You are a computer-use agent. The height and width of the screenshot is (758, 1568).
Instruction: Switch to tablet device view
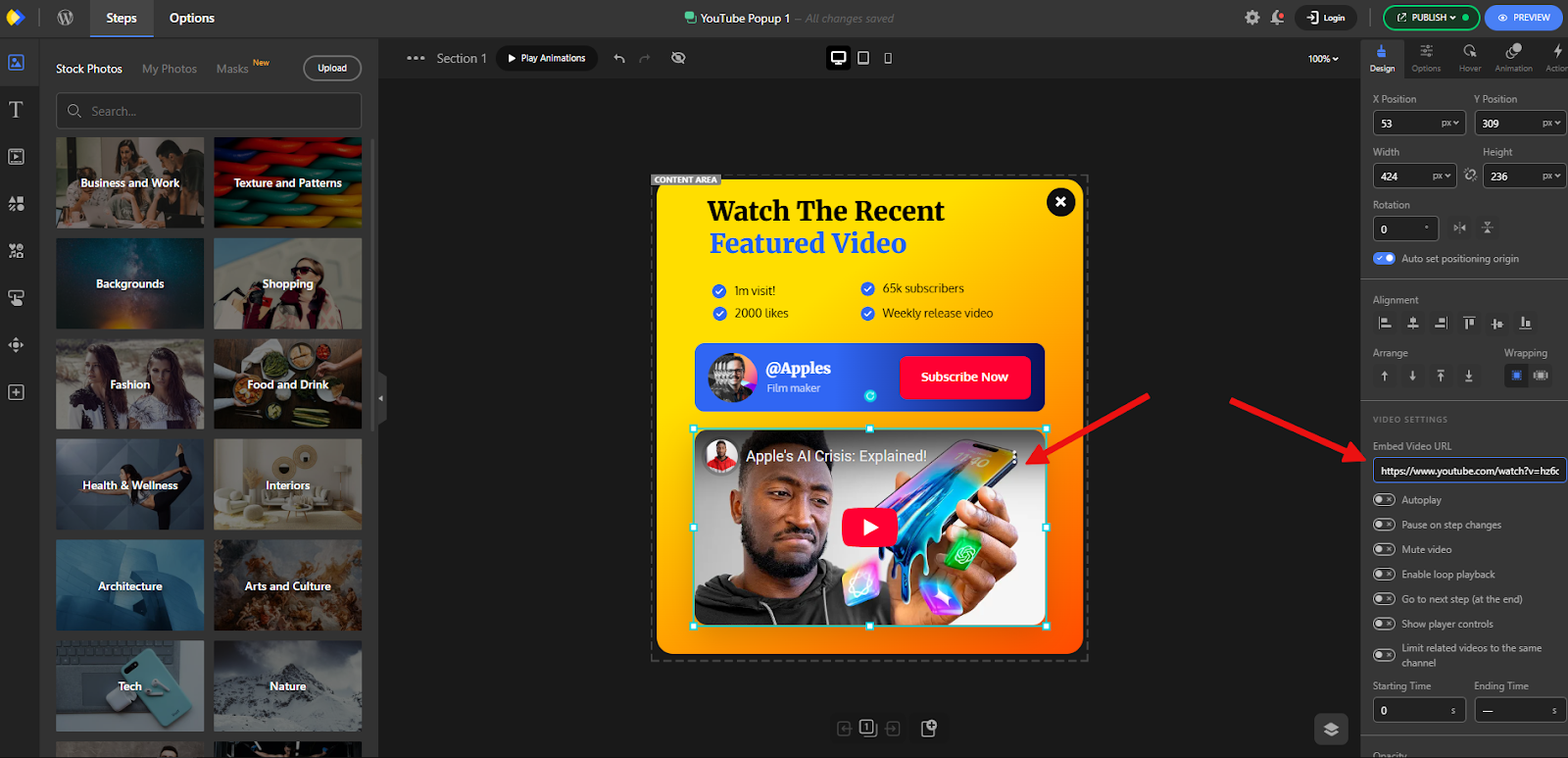coord(863,58)
